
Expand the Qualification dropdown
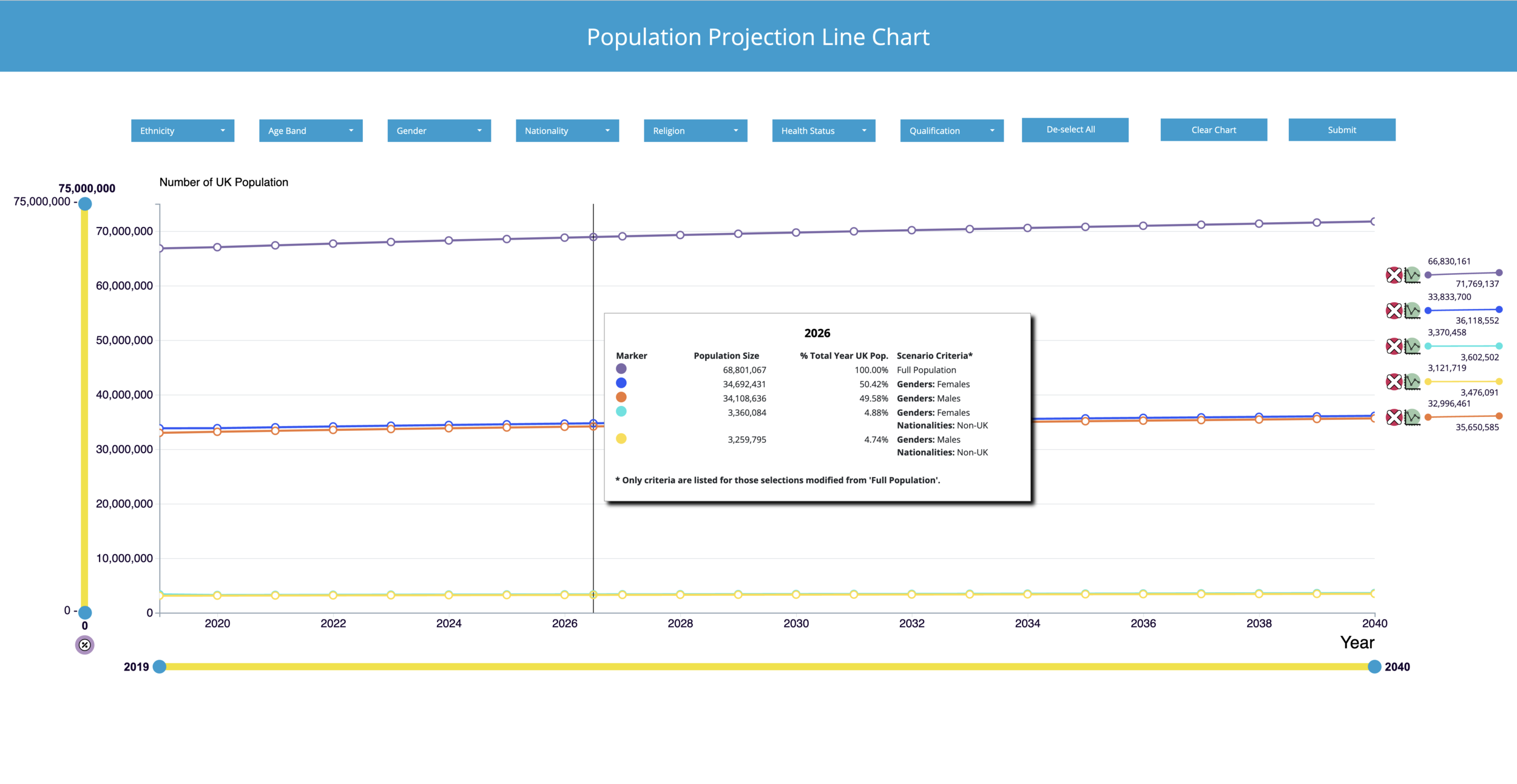point(952,130)
